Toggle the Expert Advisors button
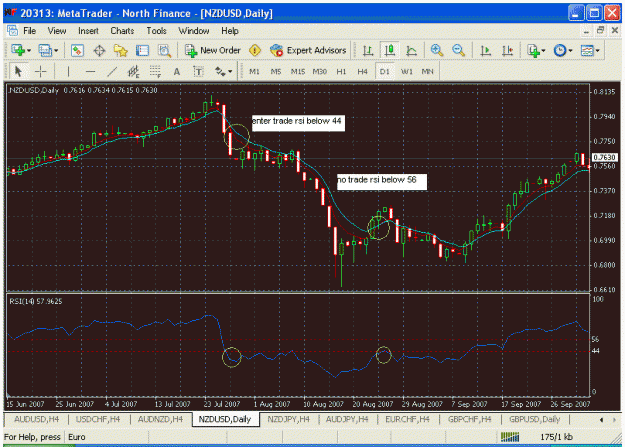 coord(308,51)
